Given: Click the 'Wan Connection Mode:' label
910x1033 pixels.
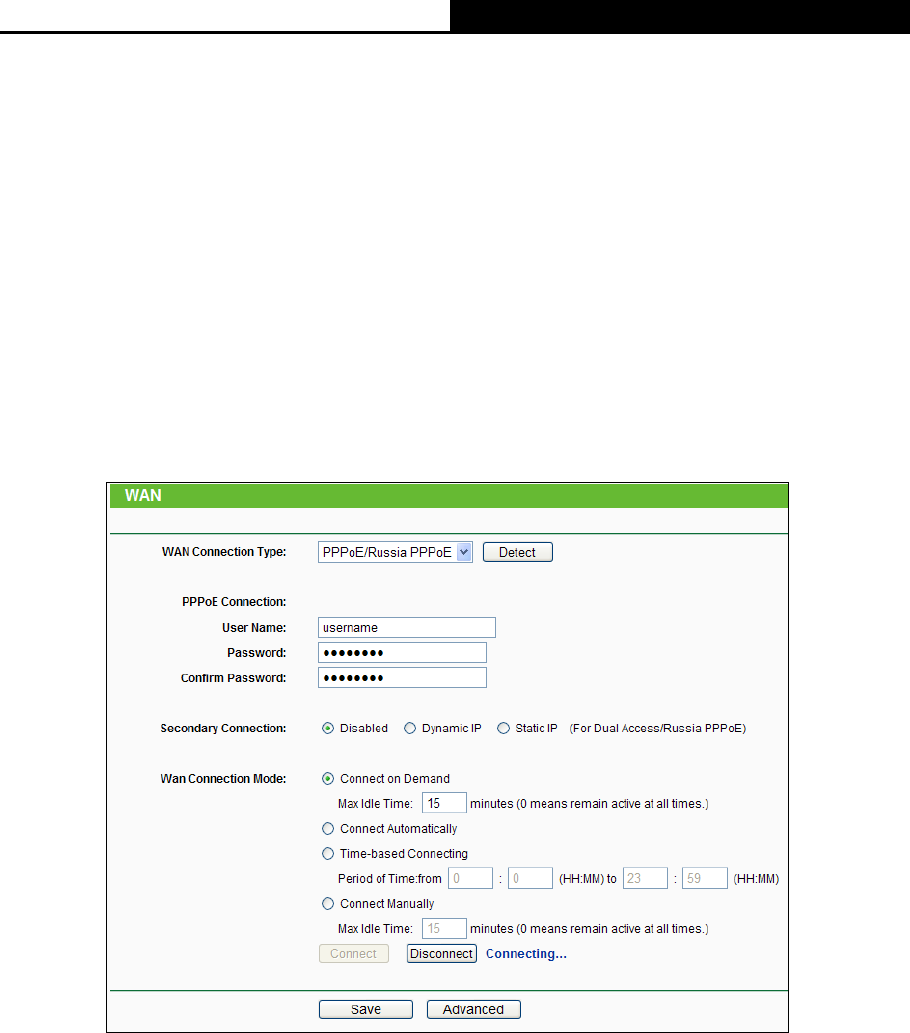Looking at the screenshot, I should pos(223,779).
